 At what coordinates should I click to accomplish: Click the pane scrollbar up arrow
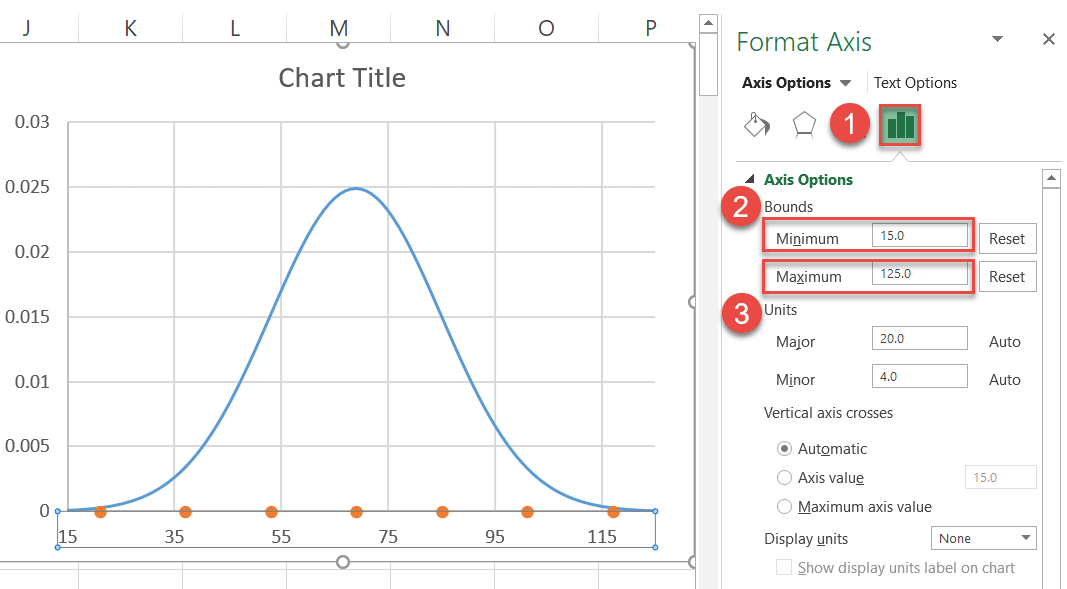click(x=1052, y=176)
